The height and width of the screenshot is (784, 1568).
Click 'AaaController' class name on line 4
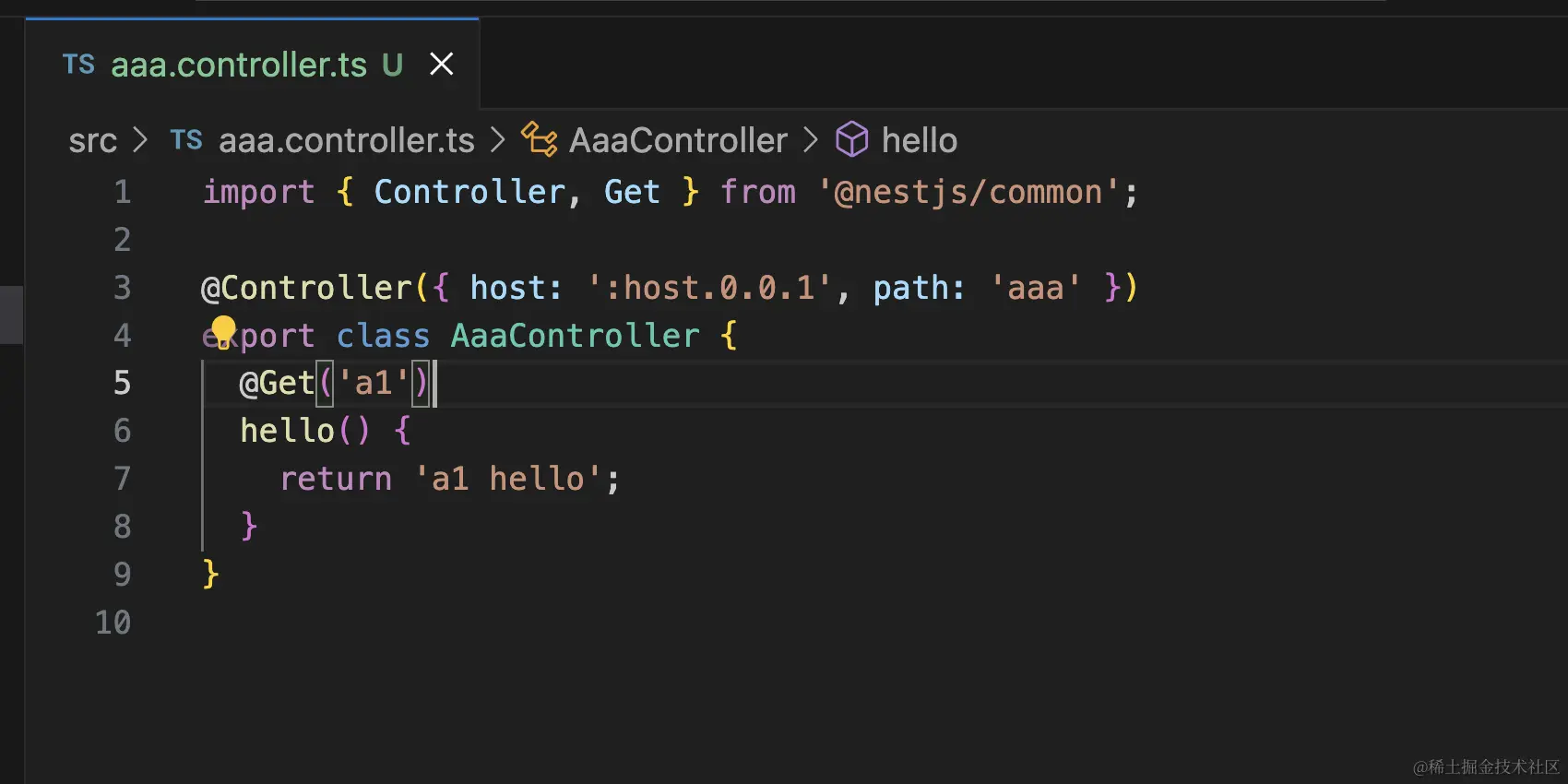coord(575,336)
